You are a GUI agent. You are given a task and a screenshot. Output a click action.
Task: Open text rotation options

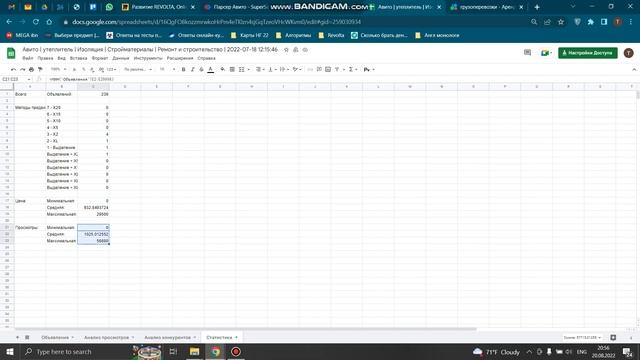coord(296,69)
